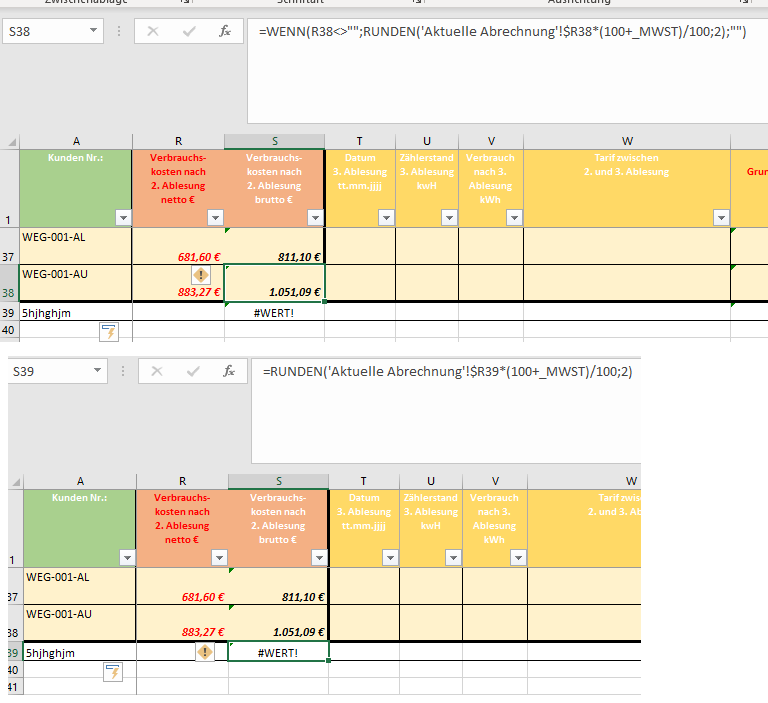Image resolution: width=768 pixels, height=703 pixels.
Task: Select column header W in the S38 view
Action: pyautogui.click(x=627, y=142)
